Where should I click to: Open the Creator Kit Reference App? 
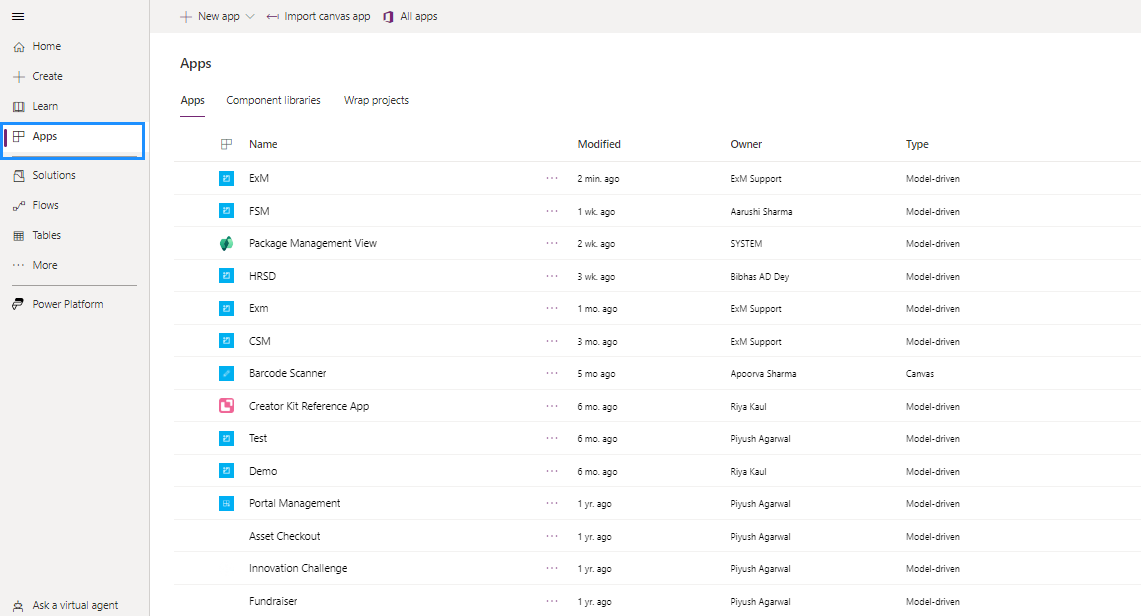pyautogui.click(x=309, y=406)
